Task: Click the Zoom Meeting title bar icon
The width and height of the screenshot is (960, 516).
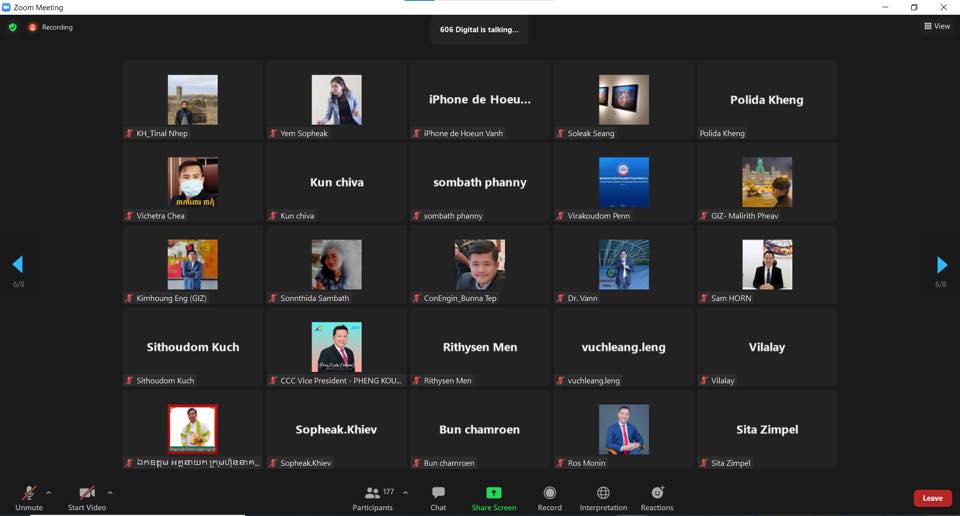Action: coord(7,7)
